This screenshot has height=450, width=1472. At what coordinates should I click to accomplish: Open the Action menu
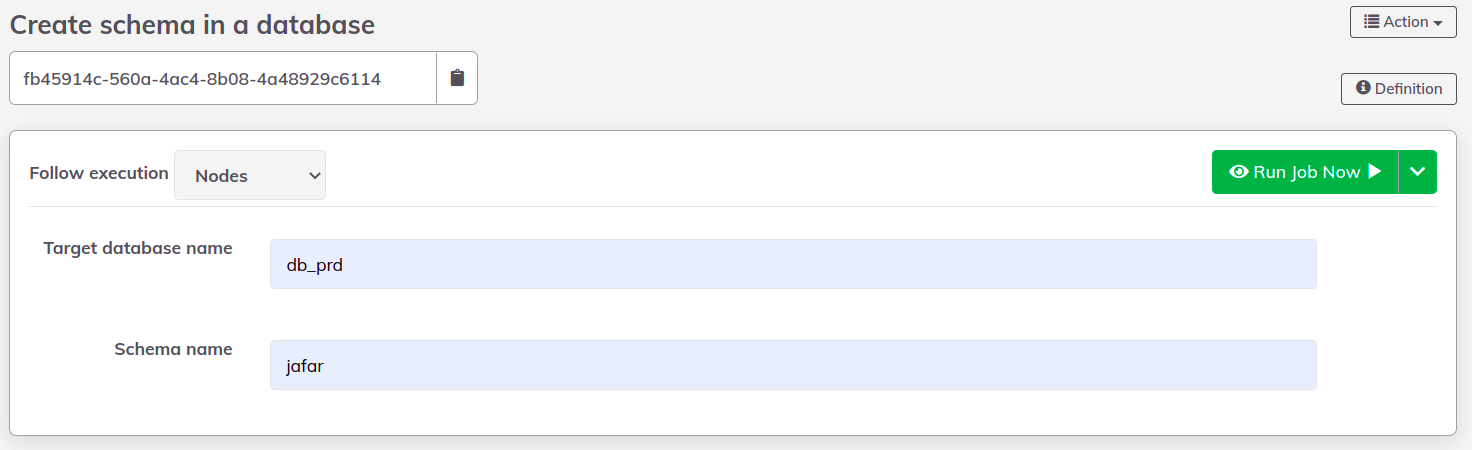coord(1402,22)
